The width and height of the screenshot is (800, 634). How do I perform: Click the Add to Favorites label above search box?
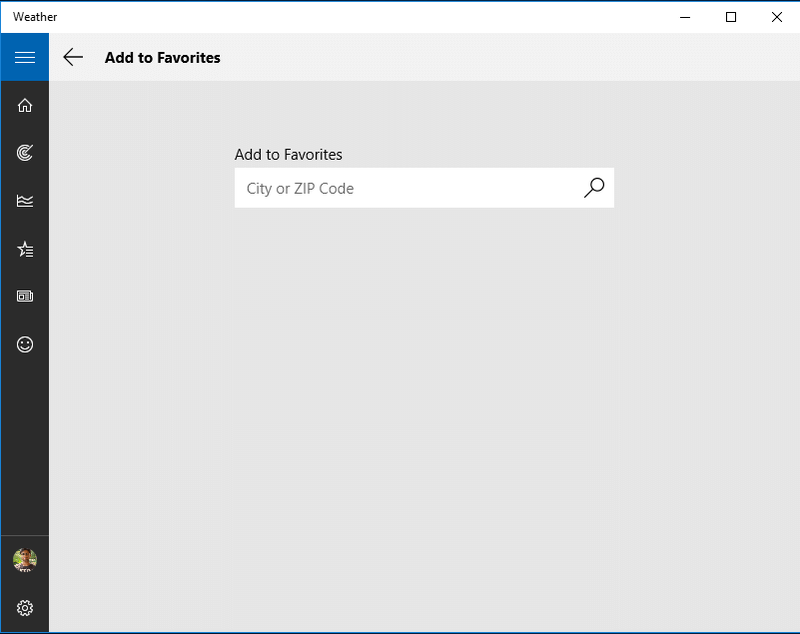coord(288,155)
